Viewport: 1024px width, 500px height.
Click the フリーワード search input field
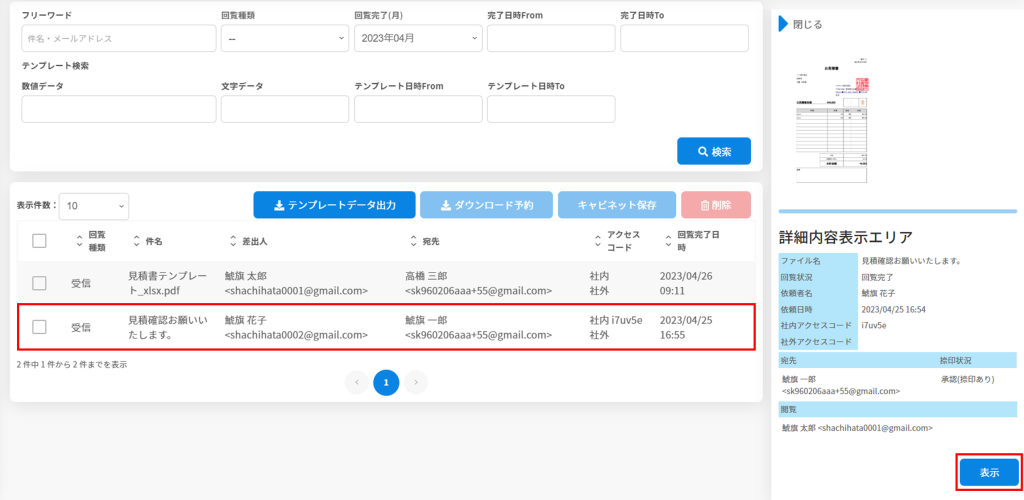(x=119, y=38)
